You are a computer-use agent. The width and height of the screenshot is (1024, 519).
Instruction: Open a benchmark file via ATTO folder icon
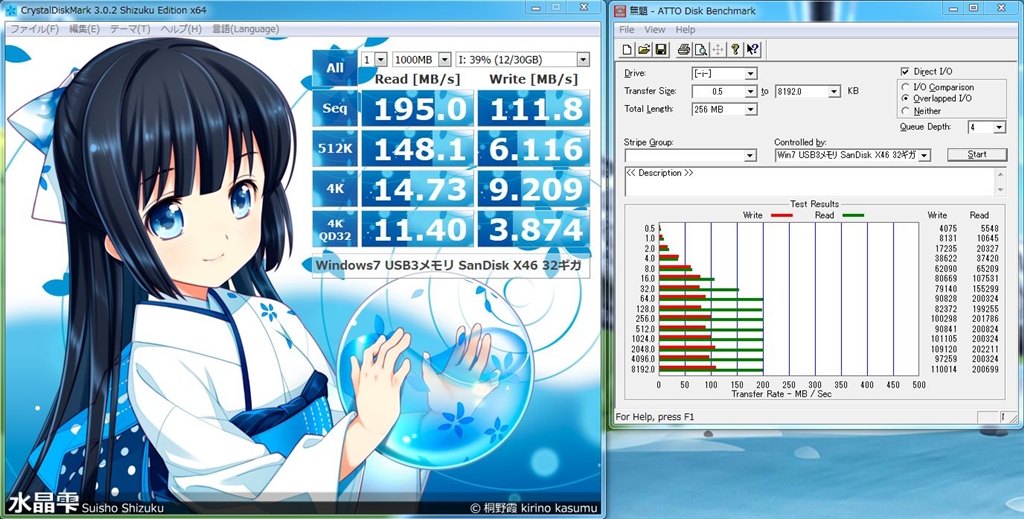[x=643, y=50]
